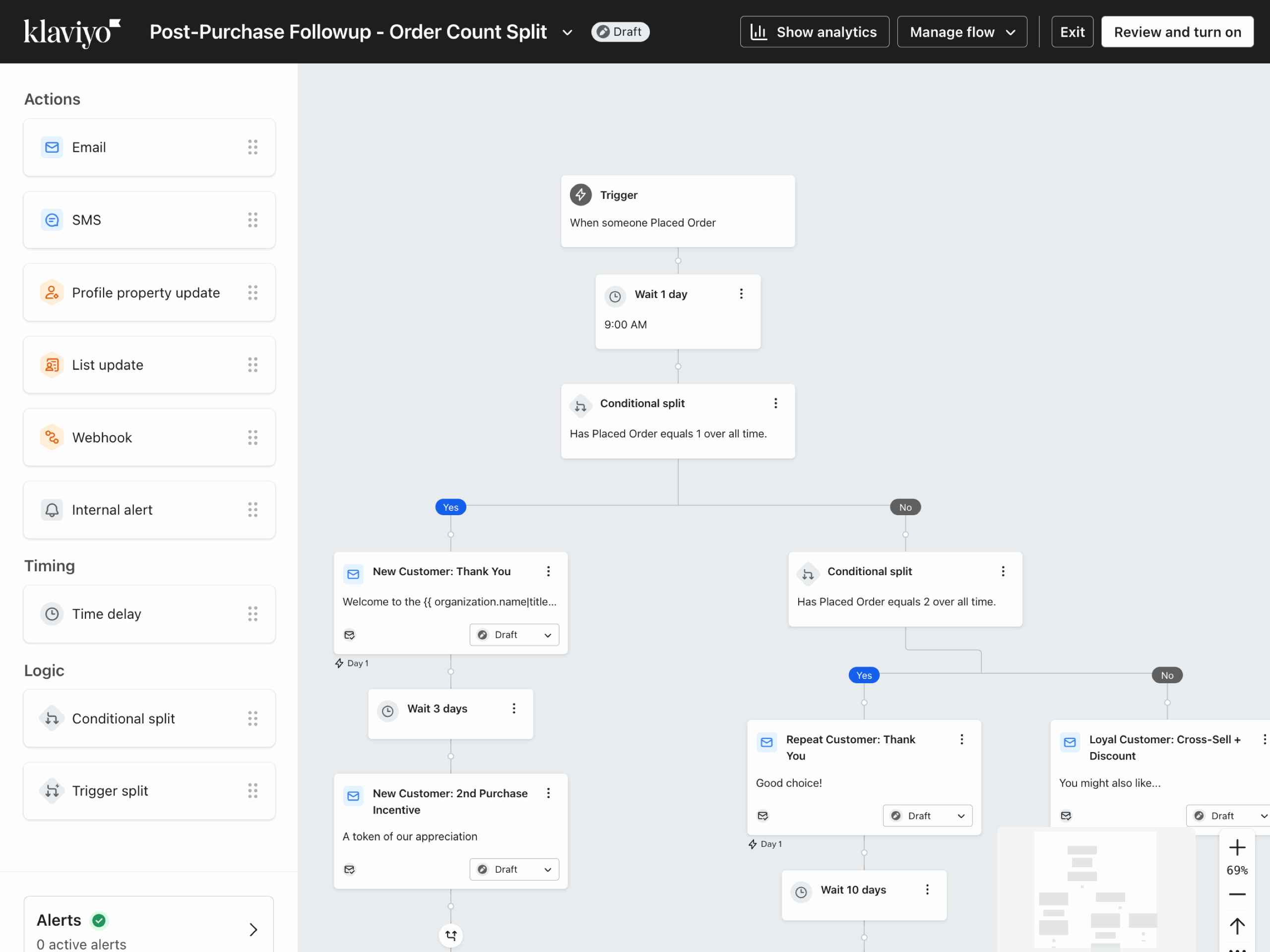Screen dimensions: 1270x952
Task: Click Show analytics button
Action: (x=814, y=32)
